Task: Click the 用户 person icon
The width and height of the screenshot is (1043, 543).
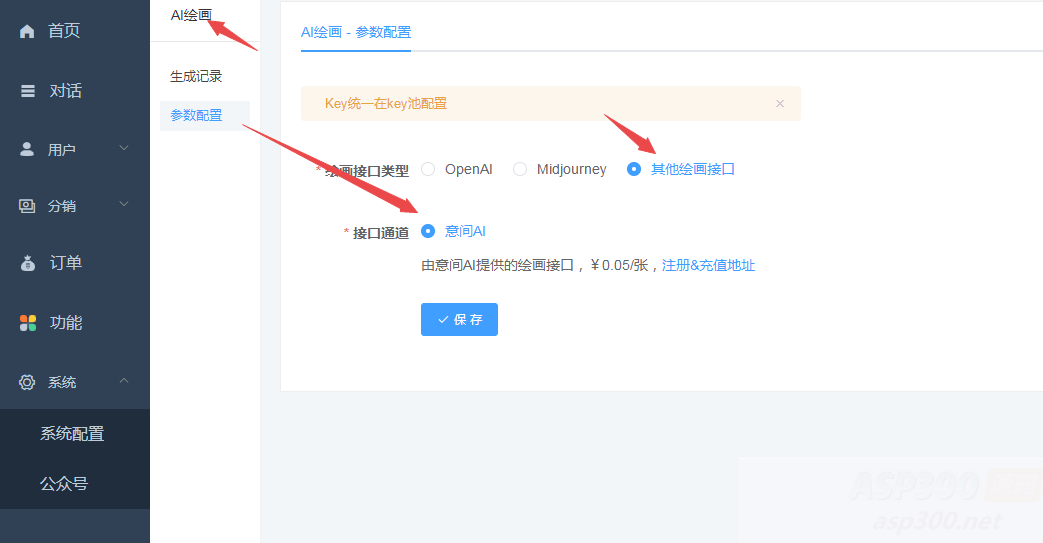Action: tap(28, 149)
